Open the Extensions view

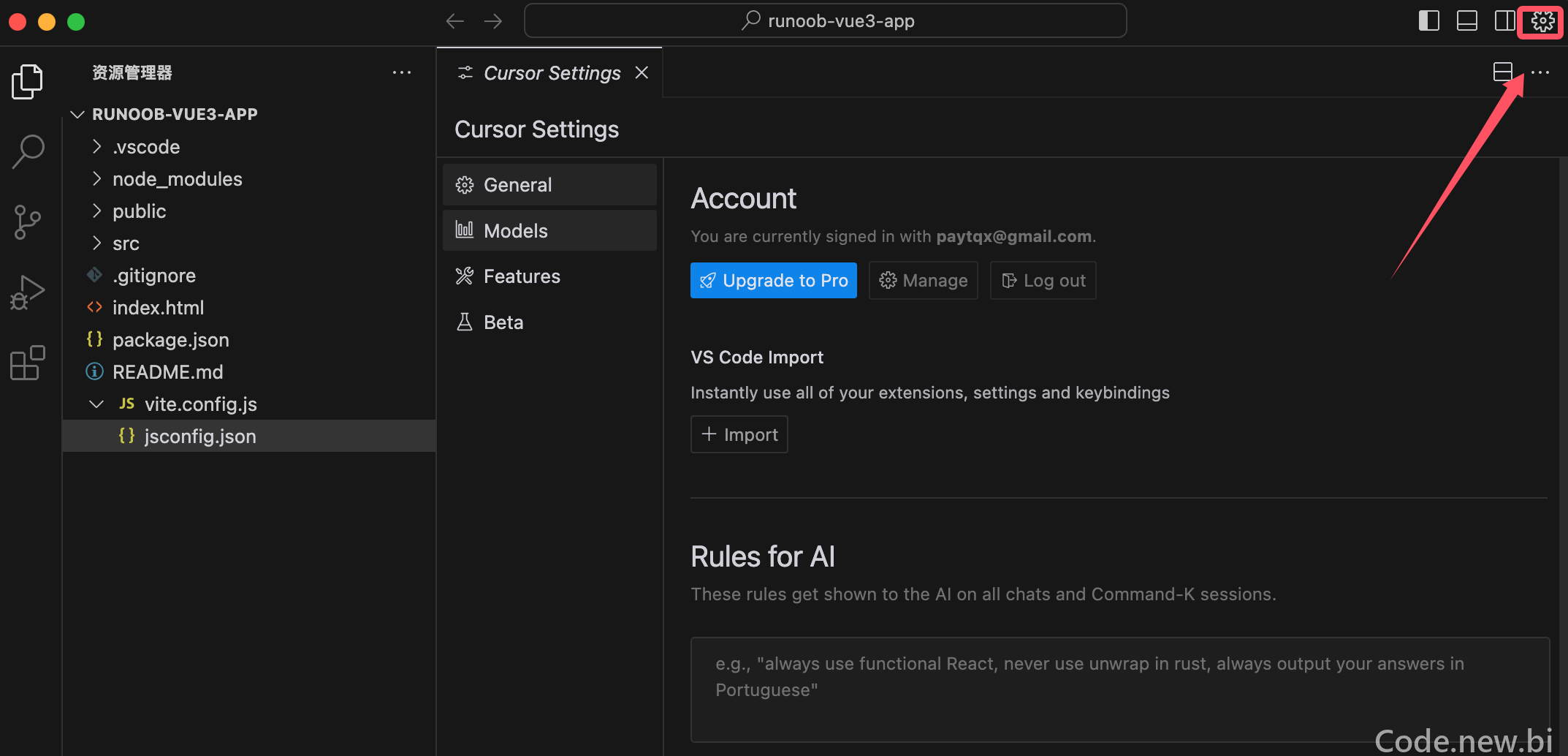click(28, 363)
